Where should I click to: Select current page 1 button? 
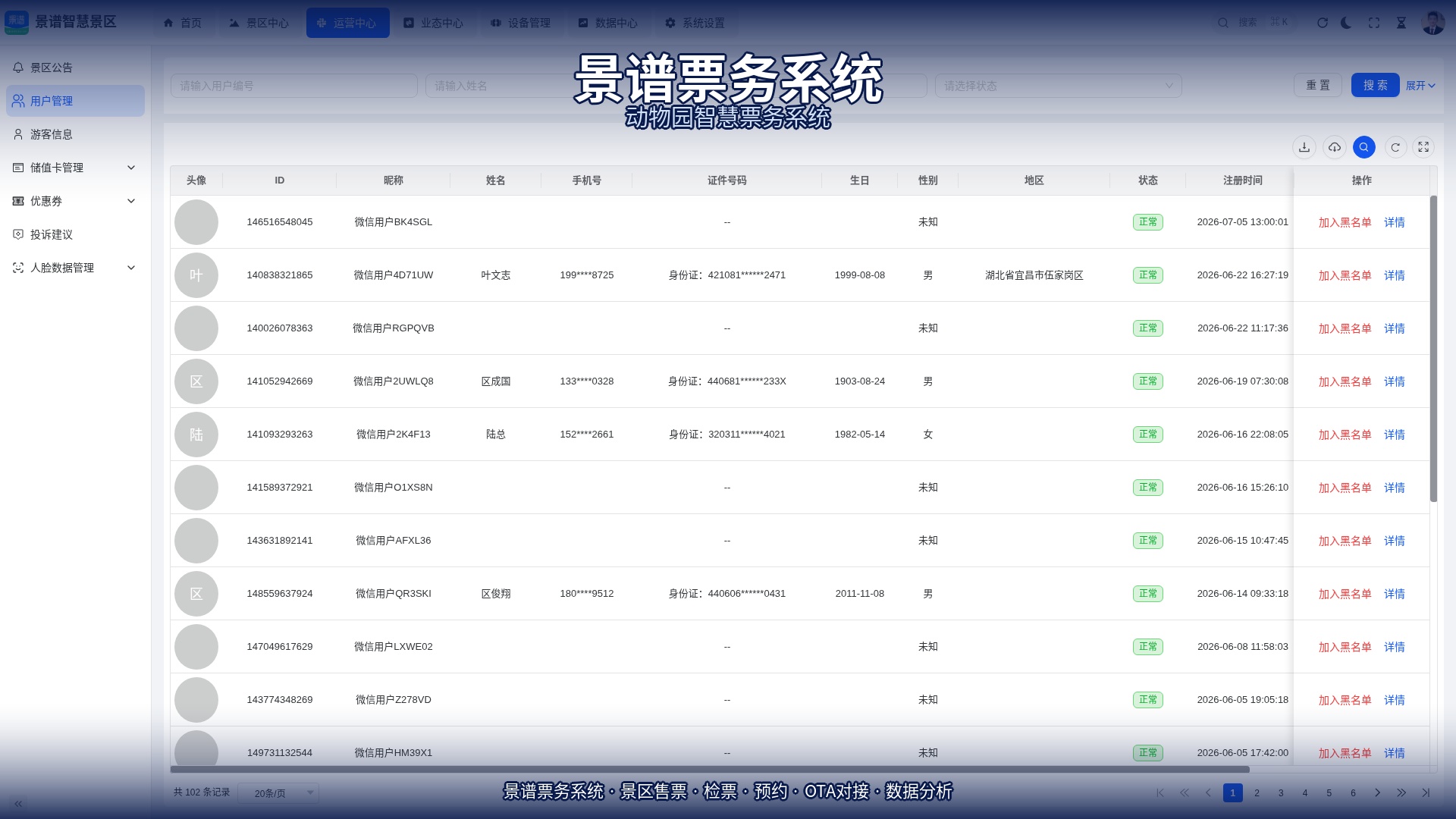[1232, 793]
